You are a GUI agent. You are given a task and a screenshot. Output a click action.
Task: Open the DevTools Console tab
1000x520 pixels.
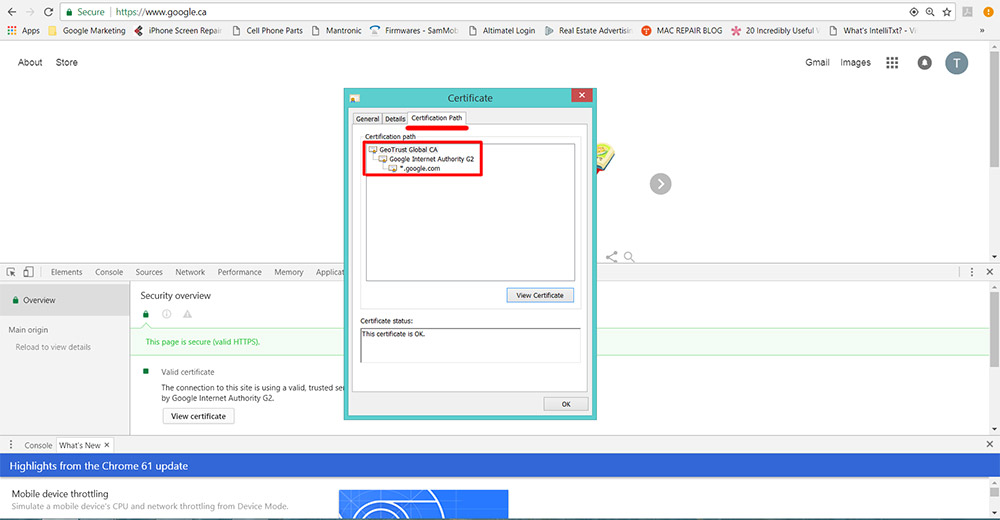[x=109, y=272]
